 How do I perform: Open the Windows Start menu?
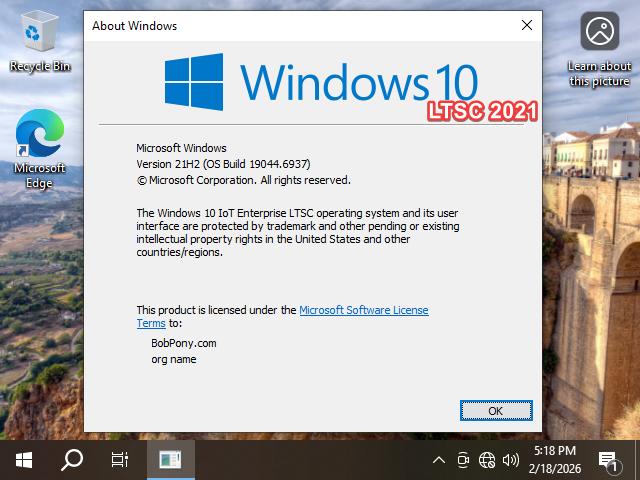(x=24, y=460)
